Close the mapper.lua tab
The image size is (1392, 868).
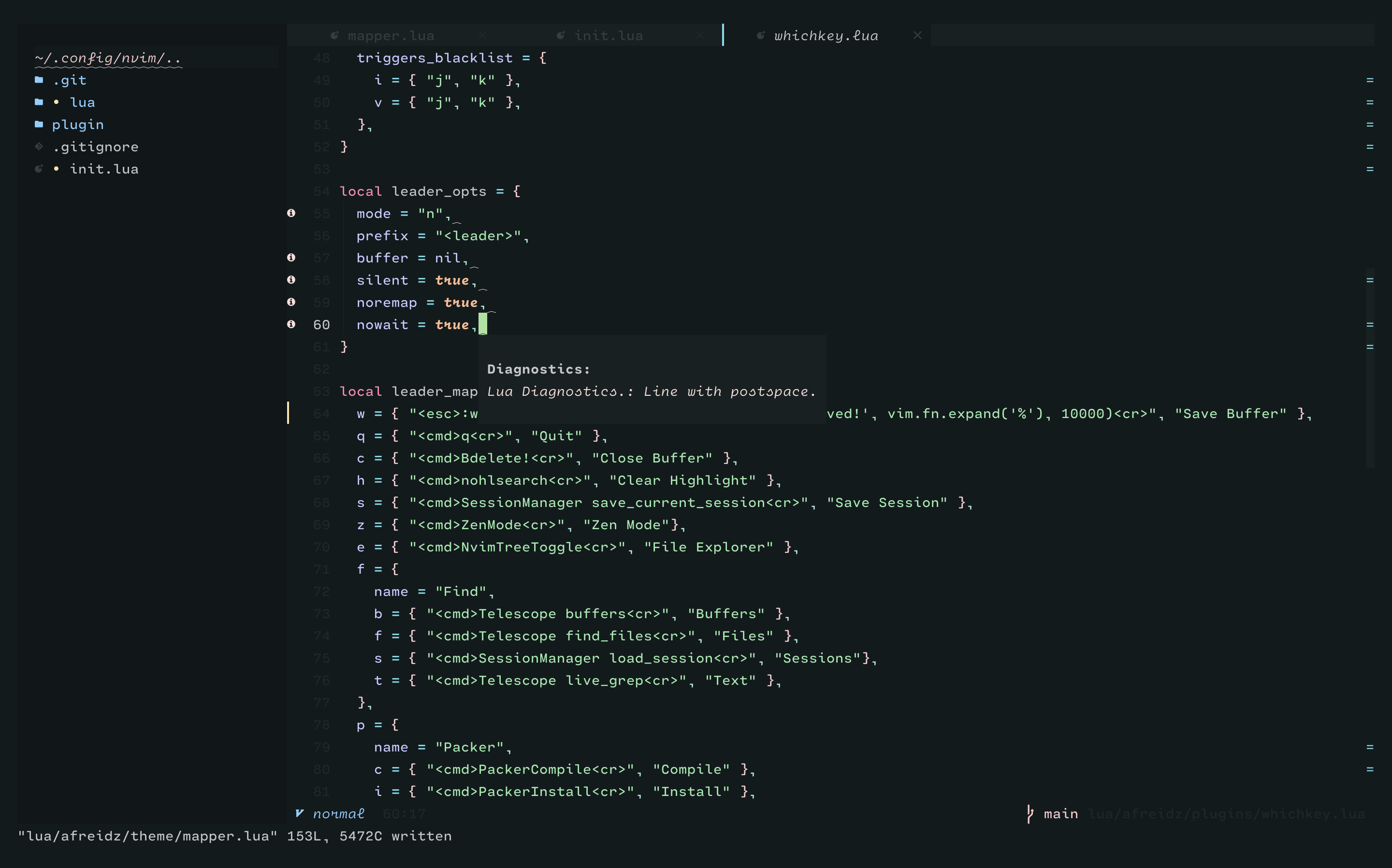click(483, 36)
